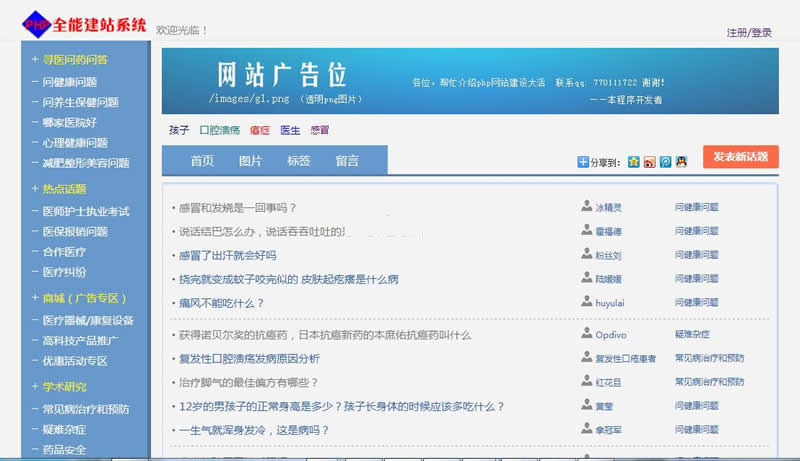Open sidebar item 医师护士执业考试
This screenshot has width=800, height=461.
point(86,211)
